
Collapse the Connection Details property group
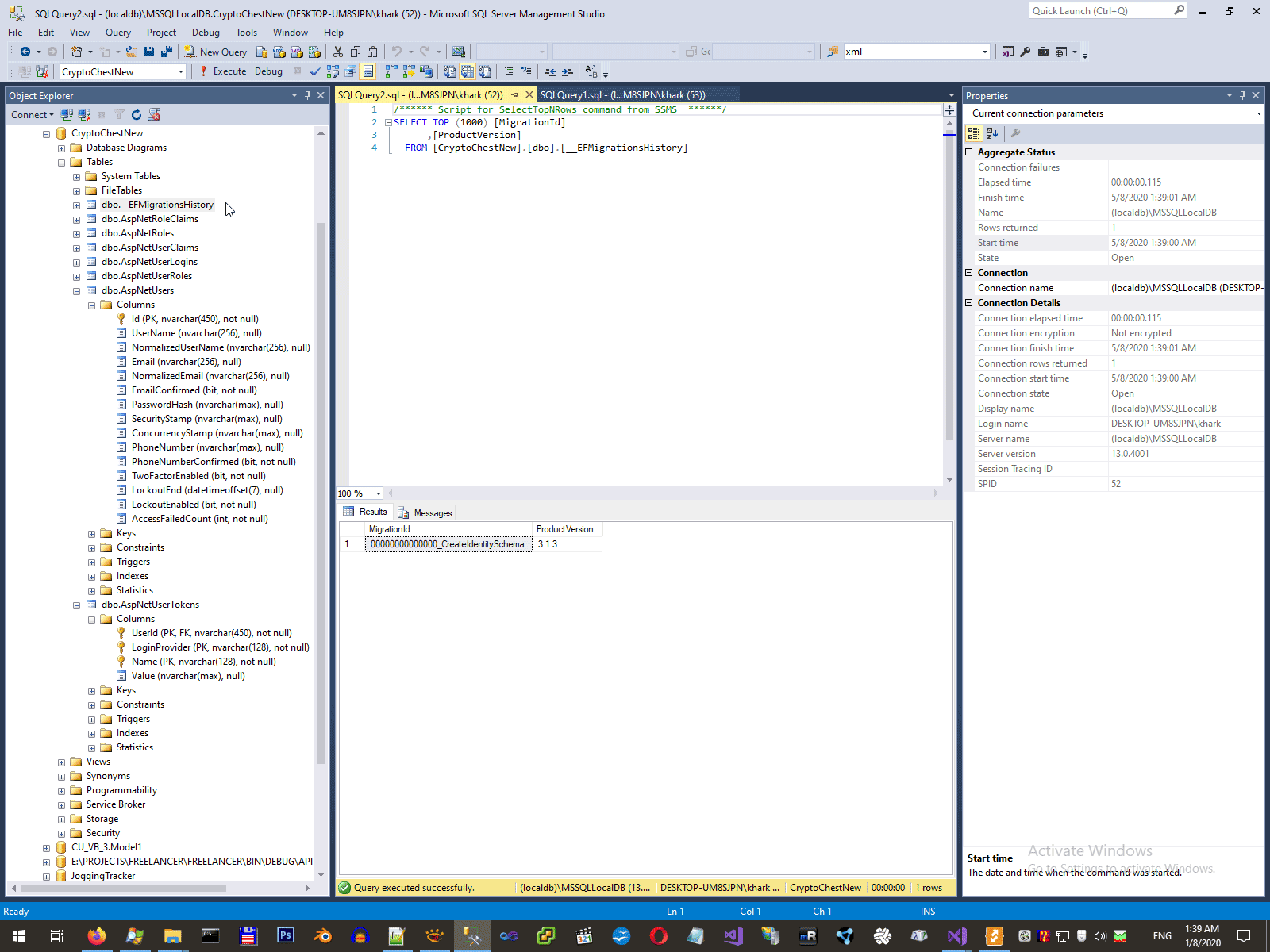click(x=969, y=303)
